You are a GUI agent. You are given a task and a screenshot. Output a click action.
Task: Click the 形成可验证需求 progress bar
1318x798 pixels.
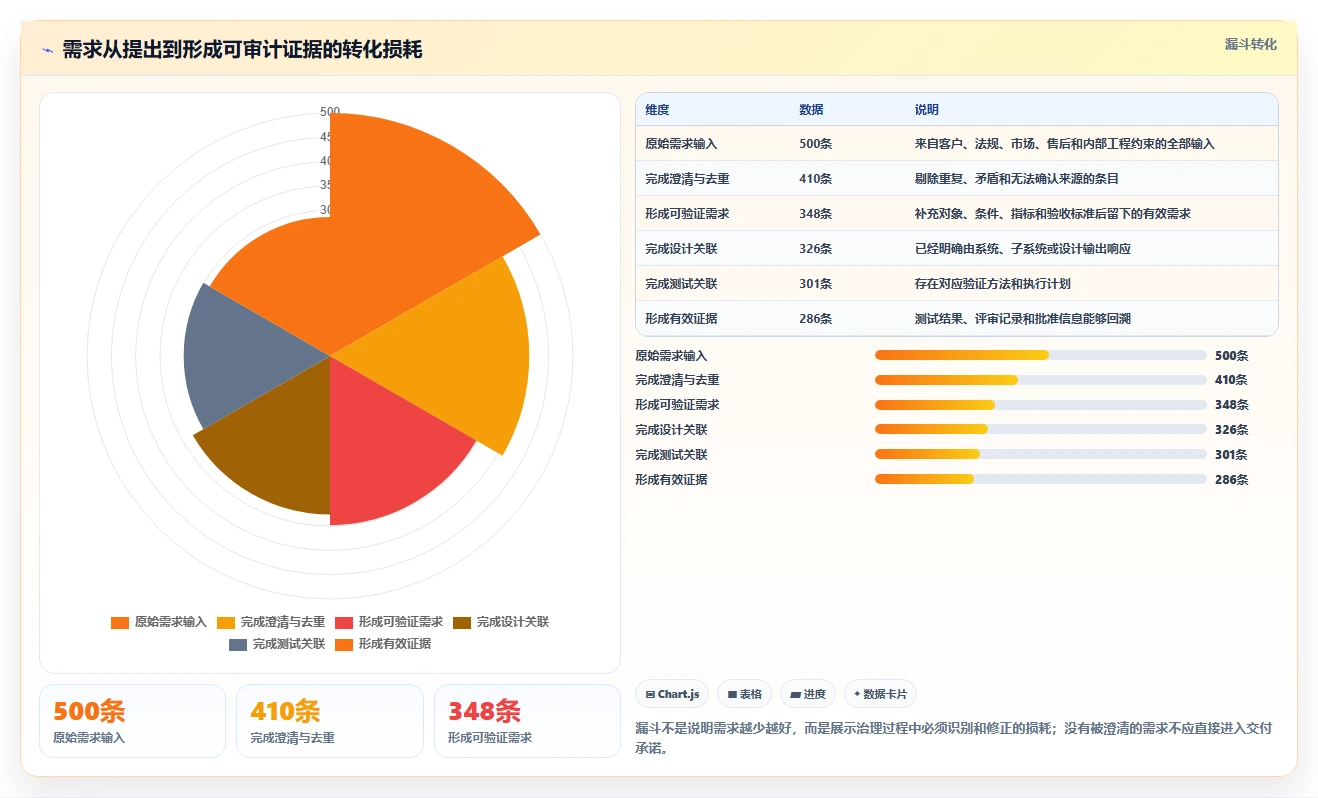[1040, 405]
